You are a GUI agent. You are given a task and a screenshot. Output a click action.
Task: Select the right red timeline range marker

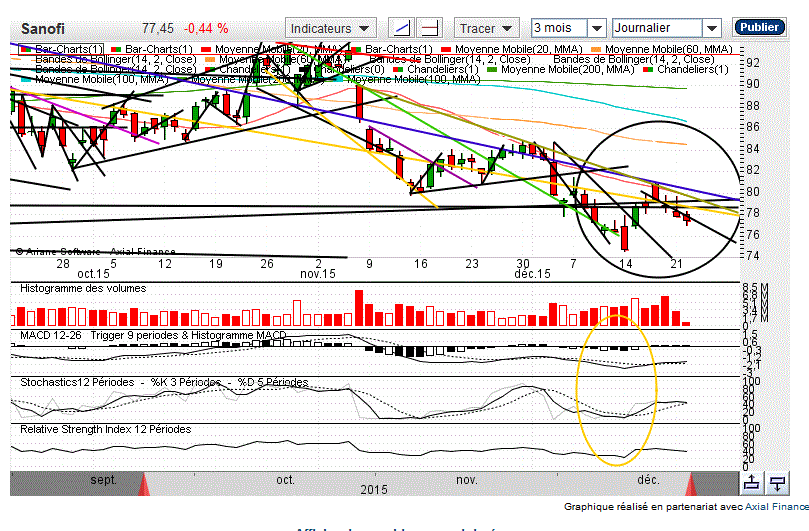(690, 484)
